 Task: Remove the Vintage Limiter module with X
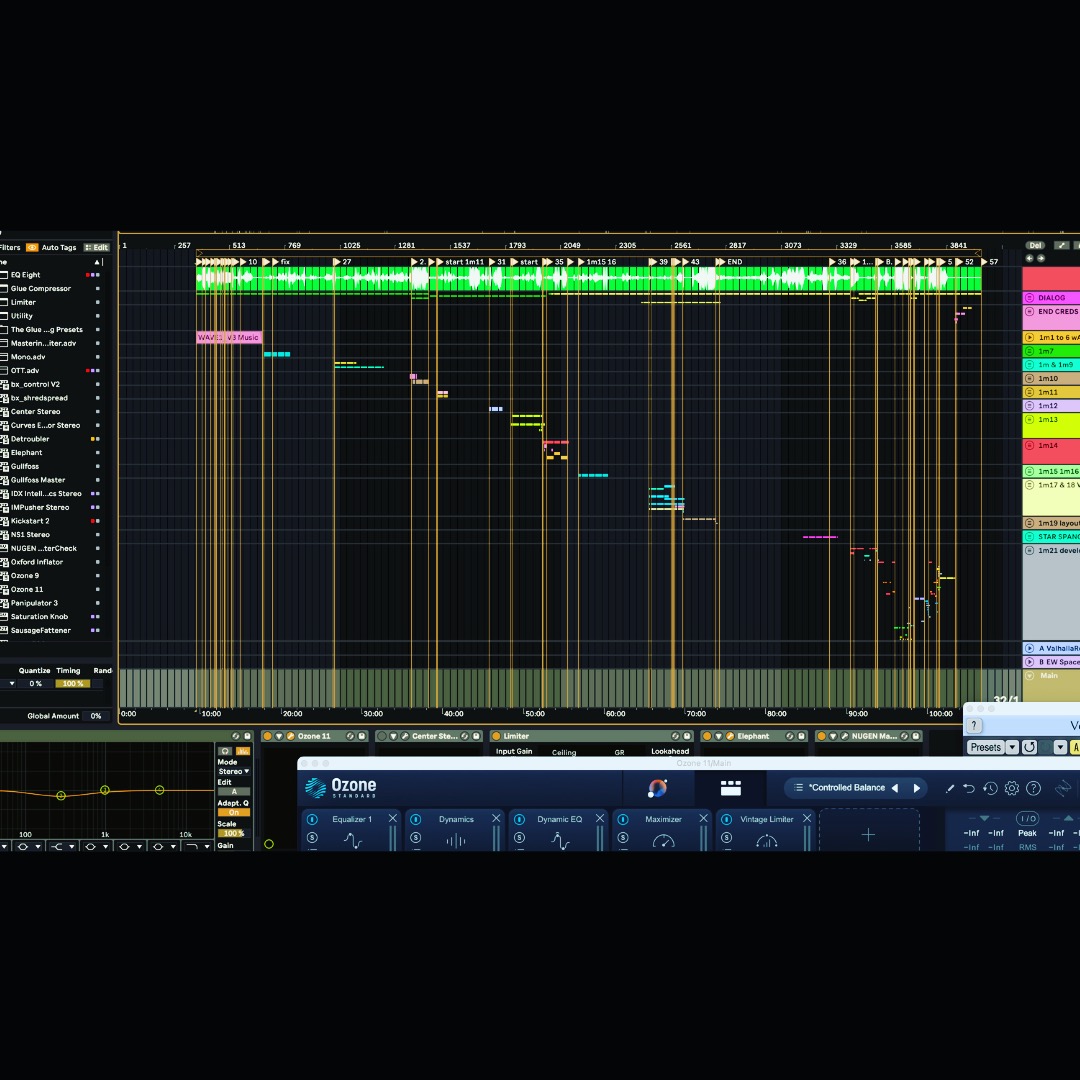click(807, 818)
